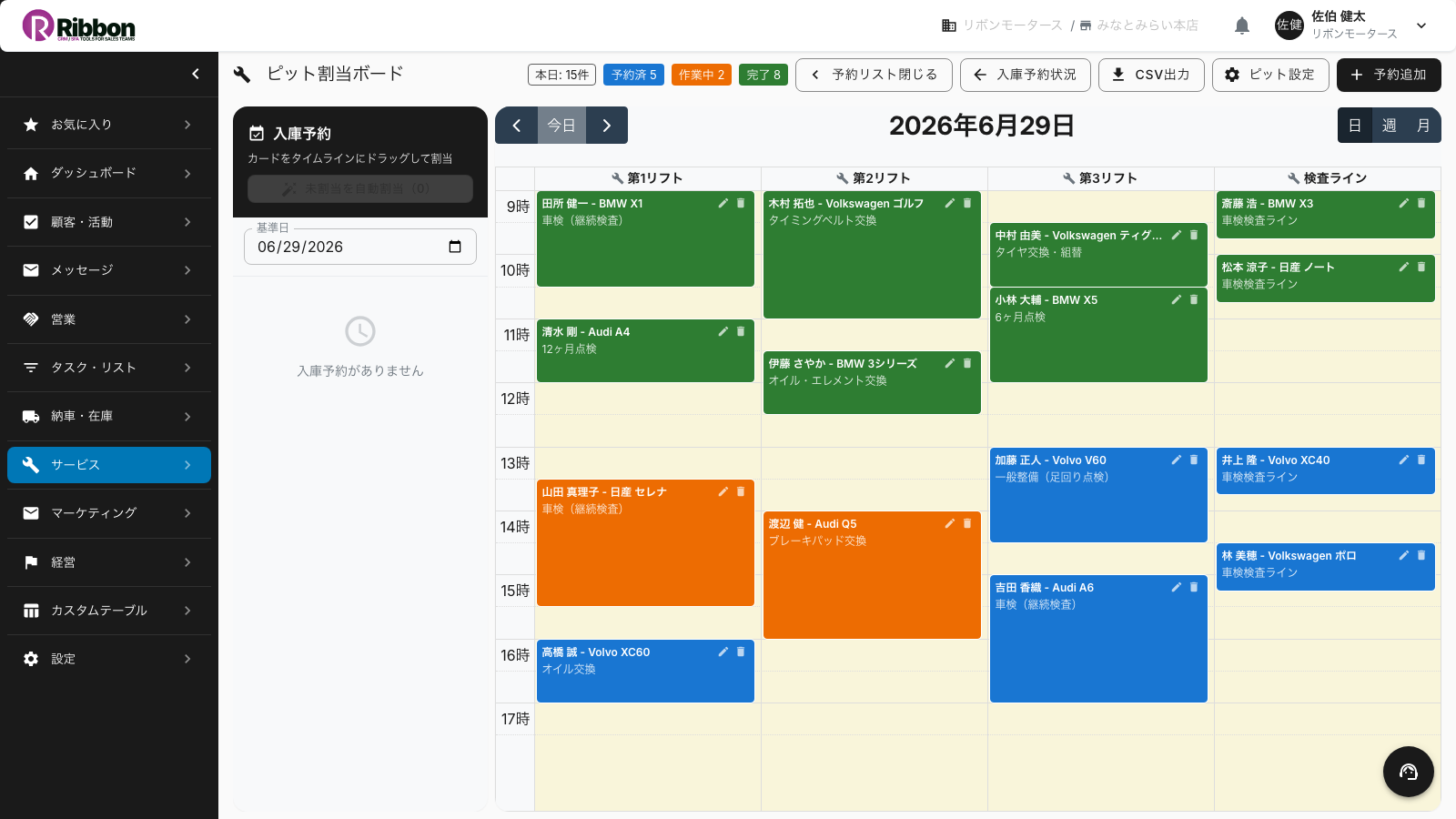The image size is (1456, 819).
Task: Edit 木村 拓也 Volkswagen ゴルフ reservation
Action: click(950, 203)
